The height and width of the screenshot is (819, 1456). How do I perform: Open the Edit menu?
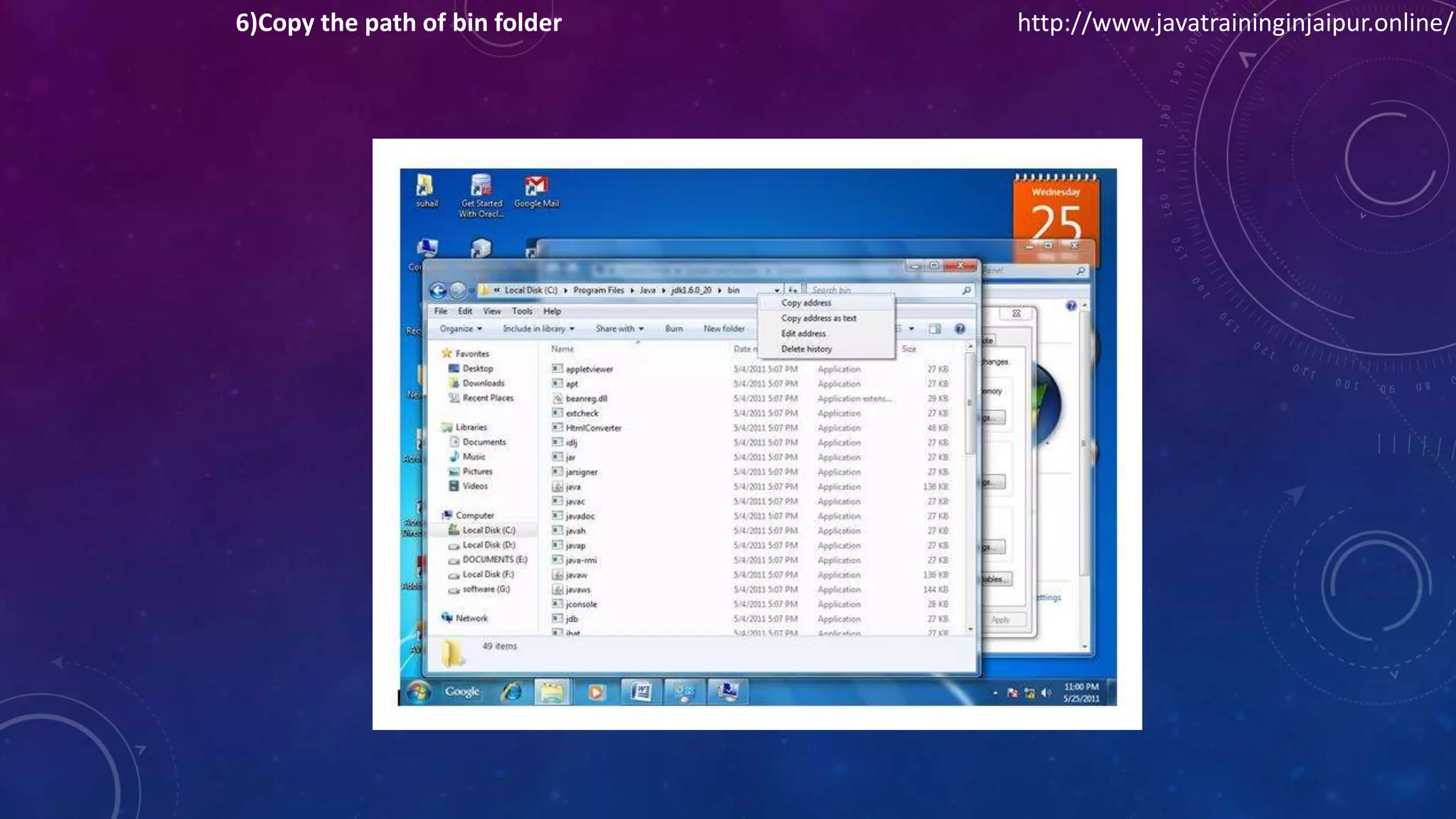[x=465, y=311]
